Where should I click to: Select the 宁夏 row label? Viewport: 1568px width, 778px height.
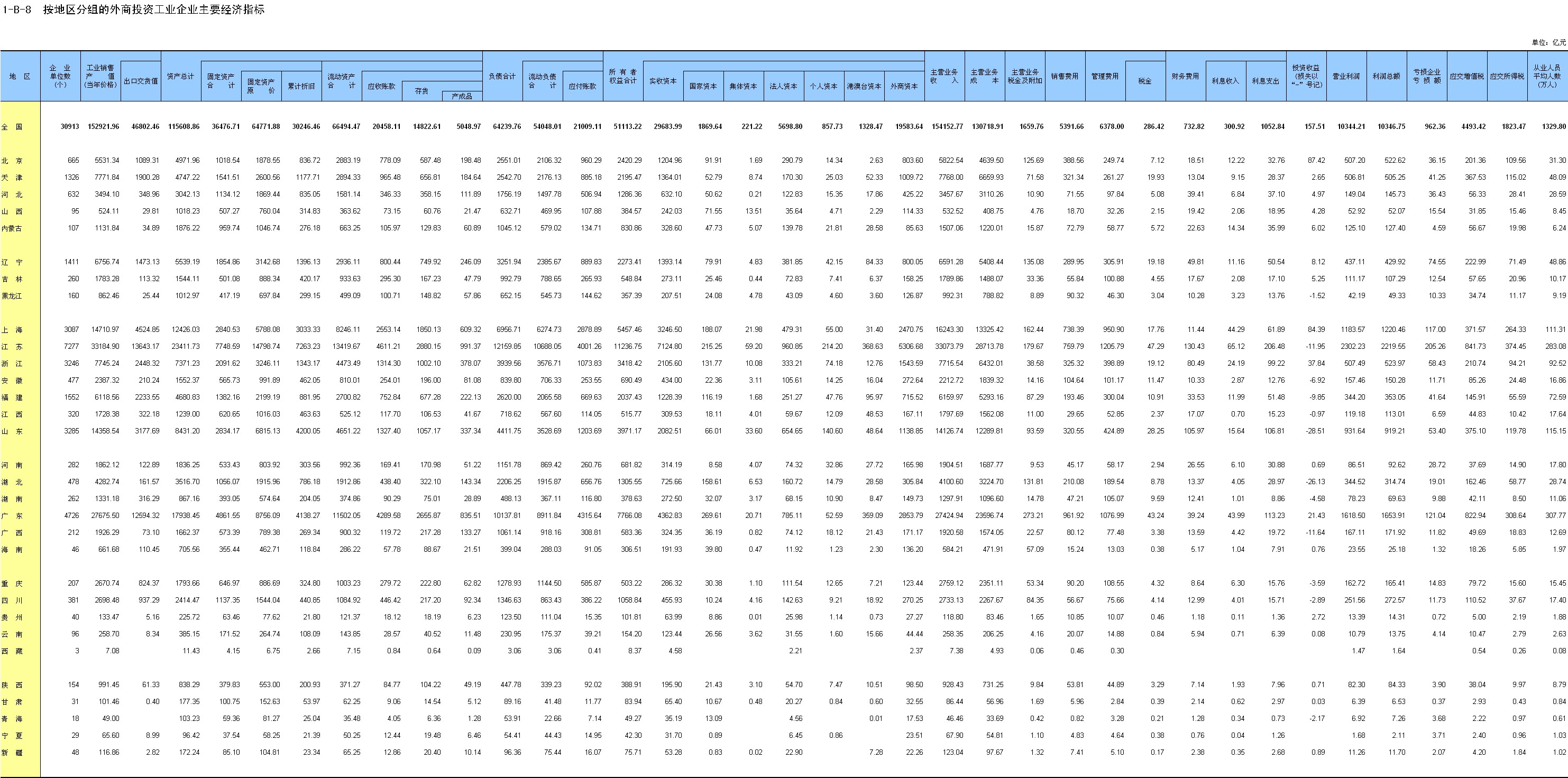[12, 735]
